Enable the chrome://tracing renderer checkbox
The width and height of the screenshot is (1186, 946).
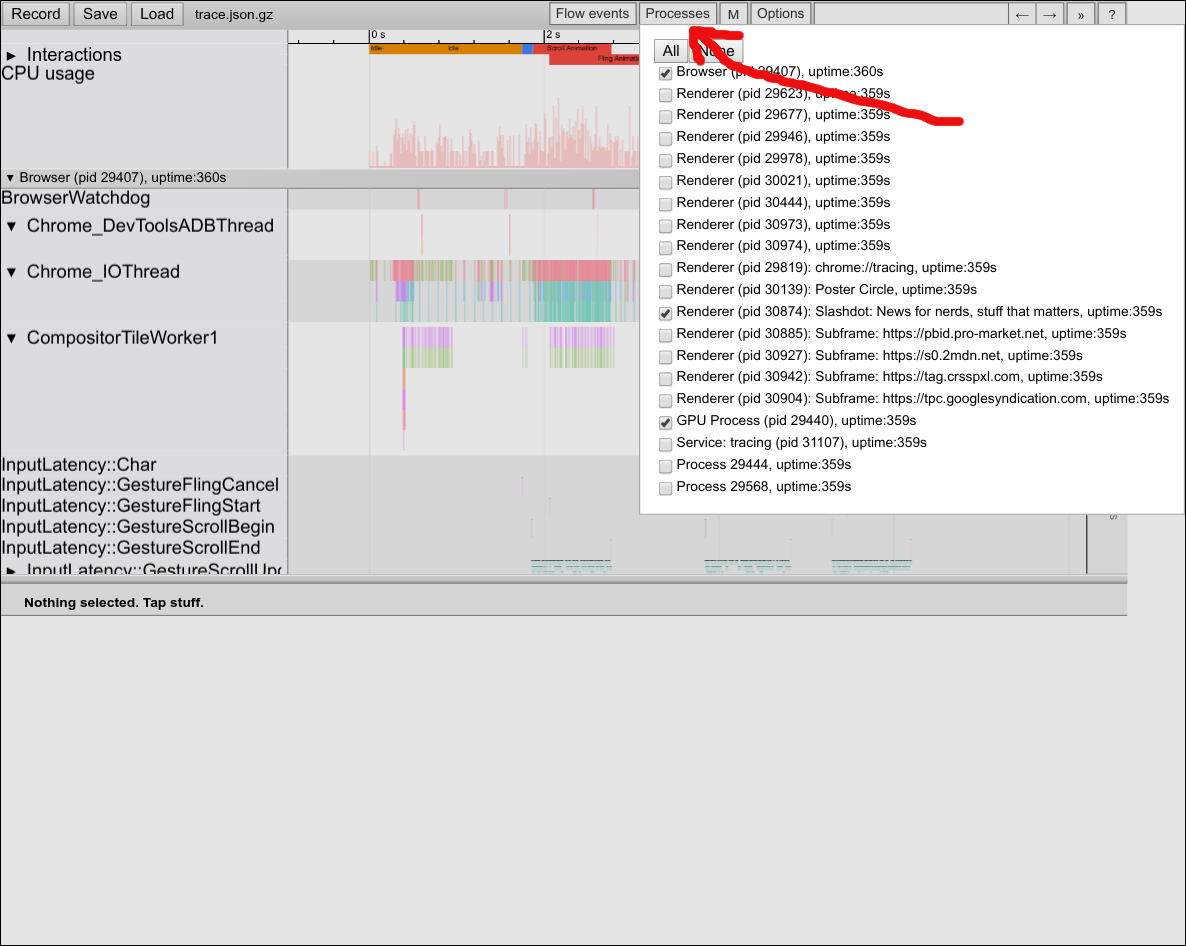[666, 269]
